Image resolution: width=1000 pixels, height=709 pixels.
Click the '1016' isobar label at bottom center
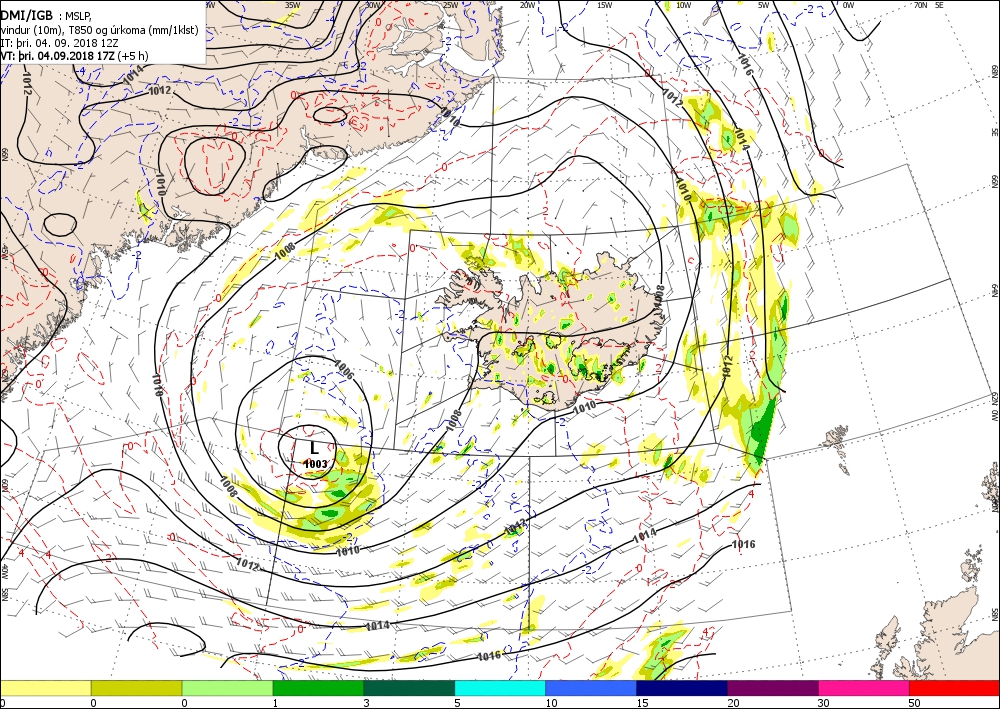(x=489, y=655)
